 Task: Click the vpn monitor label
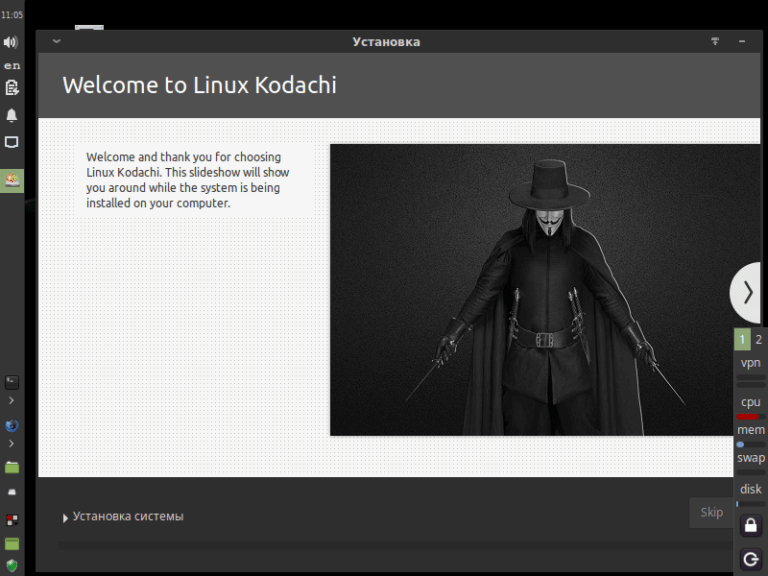(x=750, y=363)
